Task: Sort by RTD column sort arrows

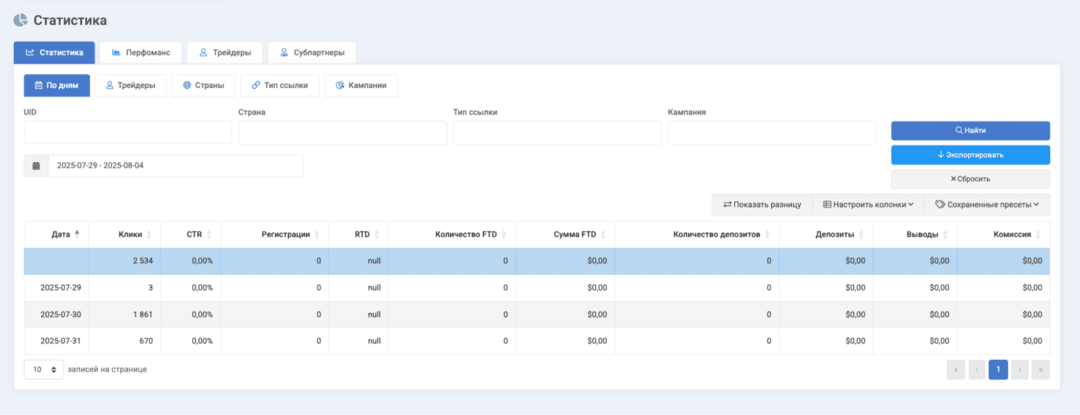Action: [x=377, y=235]
